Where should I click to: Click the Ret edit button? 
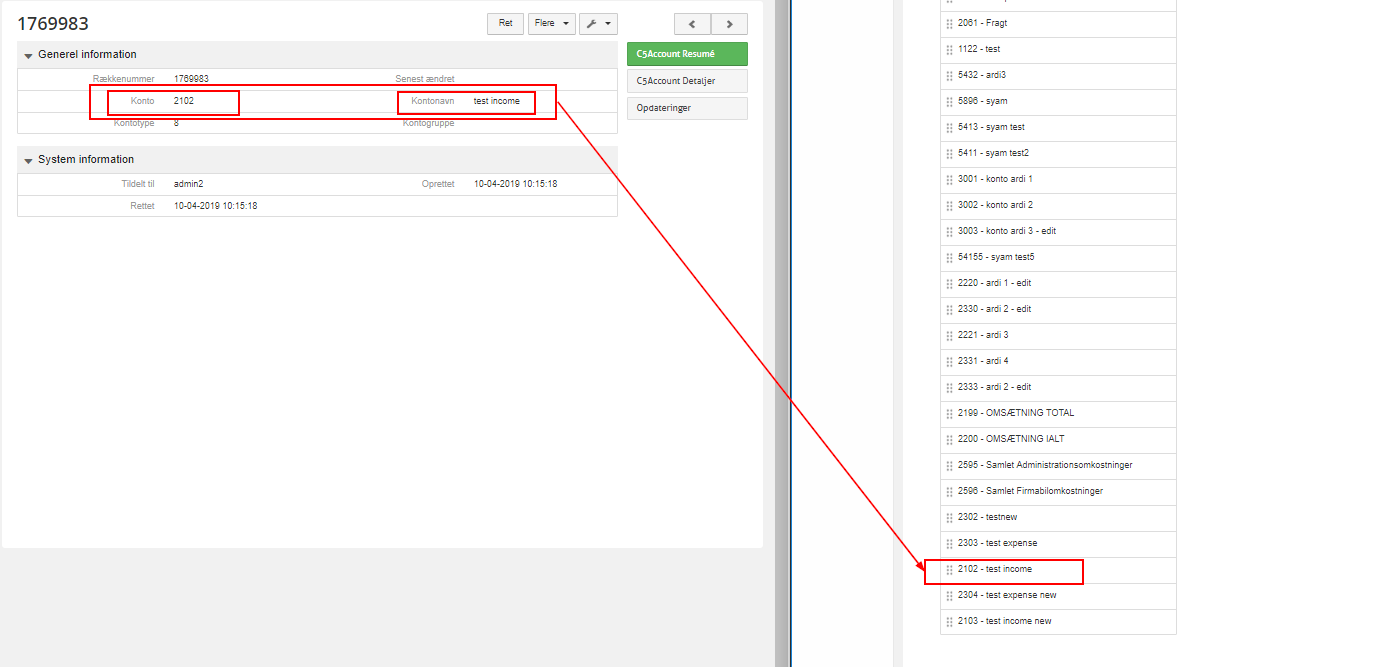tap(505, 23)
